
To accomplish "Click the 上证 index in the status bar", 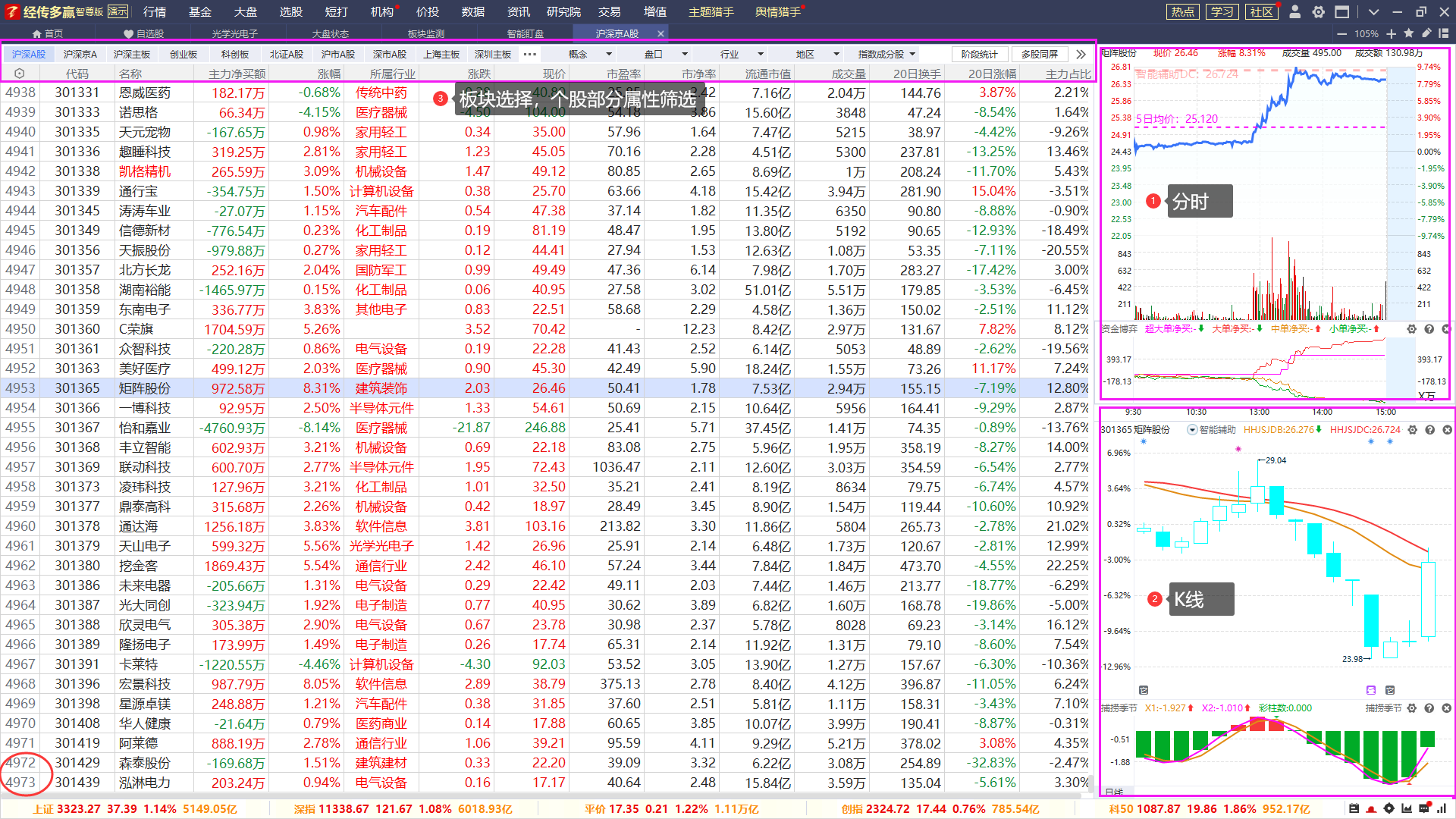I will 135,809.
